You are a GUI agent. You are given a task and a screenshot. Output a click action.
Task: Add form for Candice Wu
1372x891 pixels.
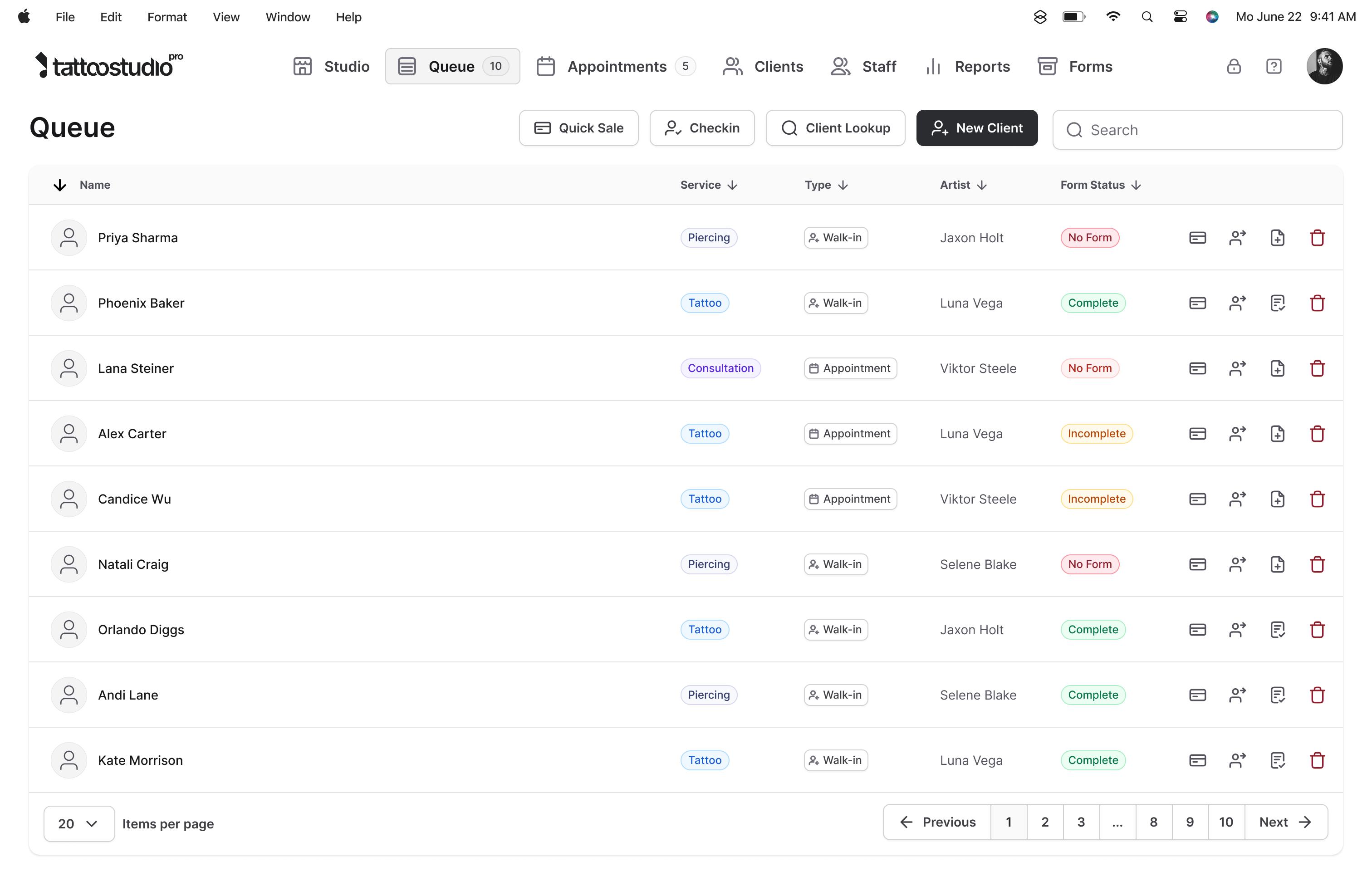point(1278,499)
